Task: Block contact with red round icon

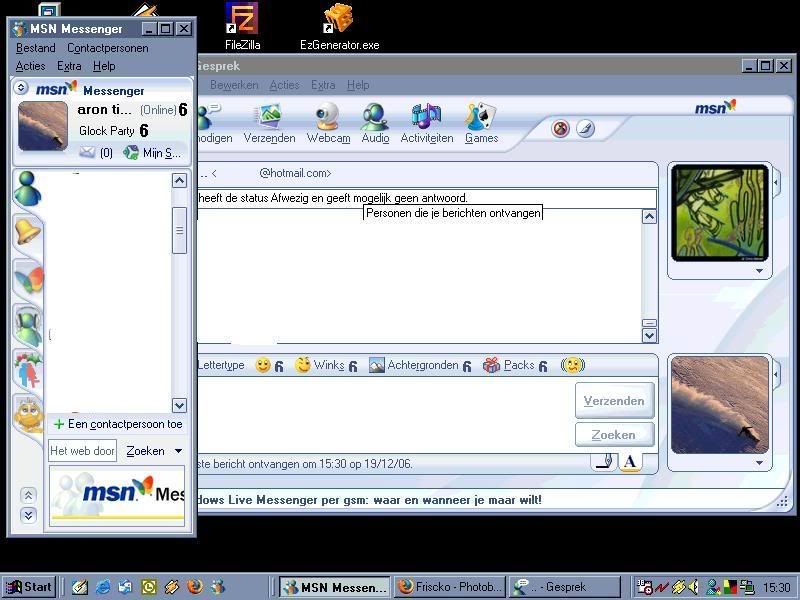Action: click(560, 129)
